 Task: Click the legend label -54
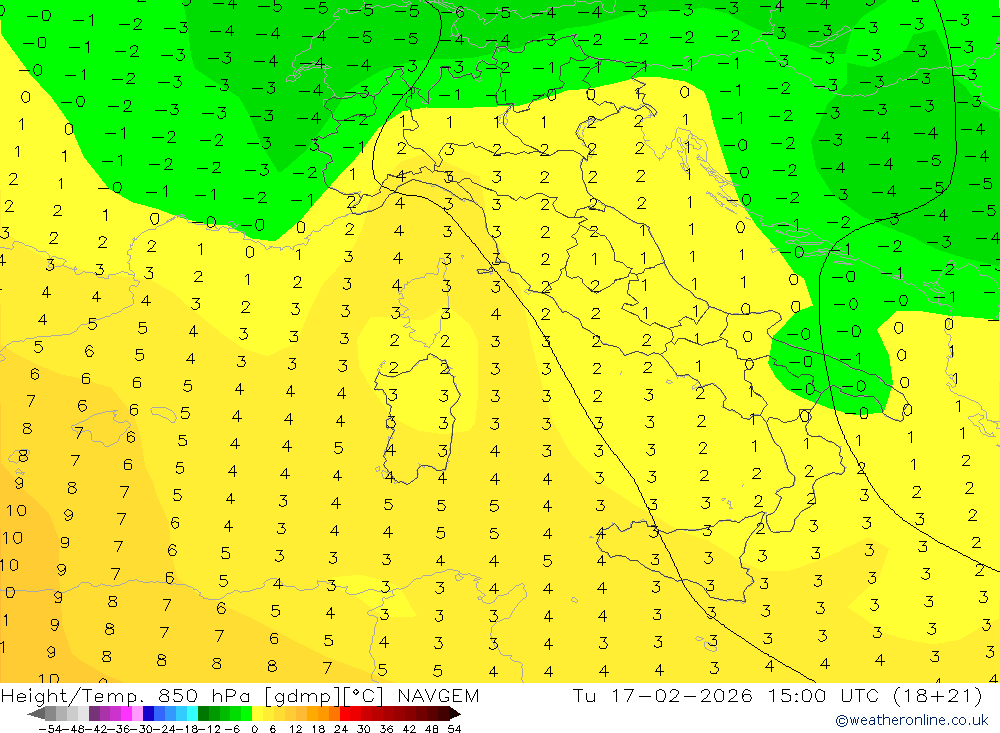point(50,729)
